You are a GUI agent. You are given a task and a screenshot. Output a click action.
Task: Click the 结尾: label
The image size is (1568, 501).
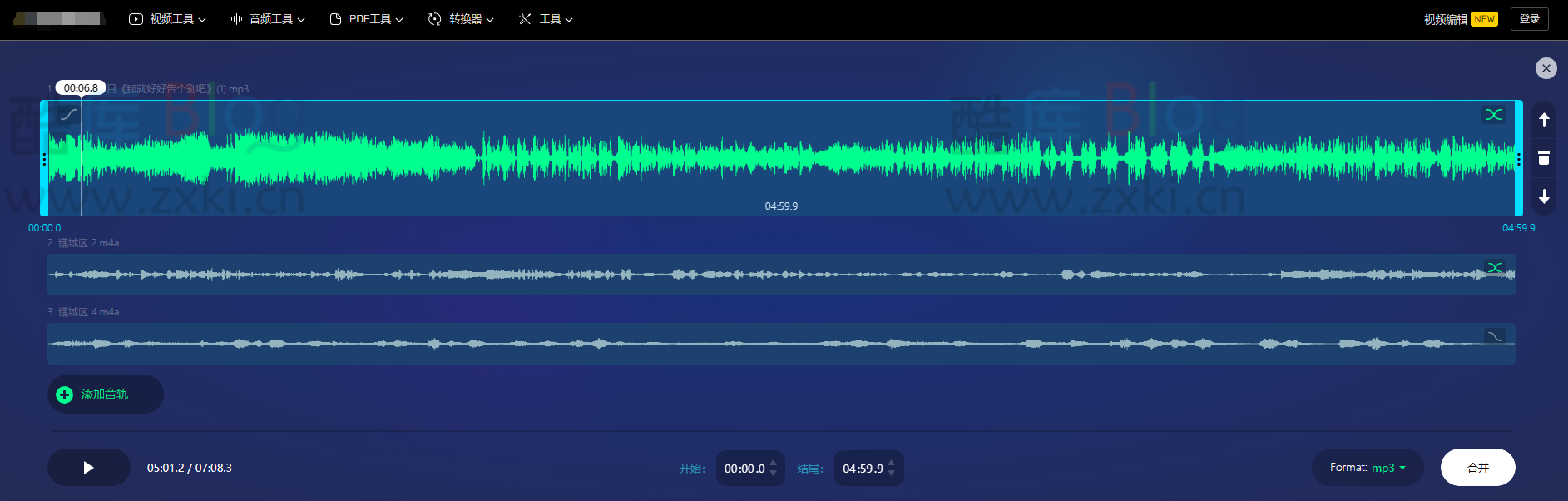pos(810,469)
